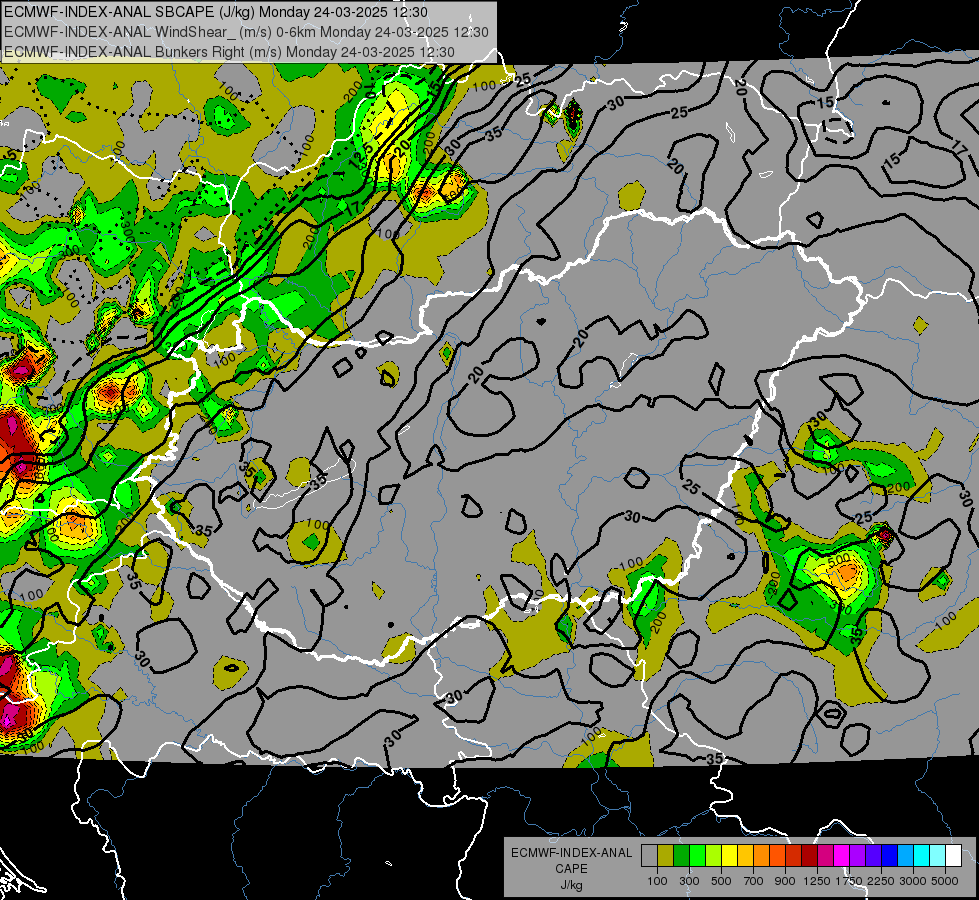The height and width of the screenshot is (900, 979).
Task: Pick the bright green swatch after 300
Action: coord(697,856)
